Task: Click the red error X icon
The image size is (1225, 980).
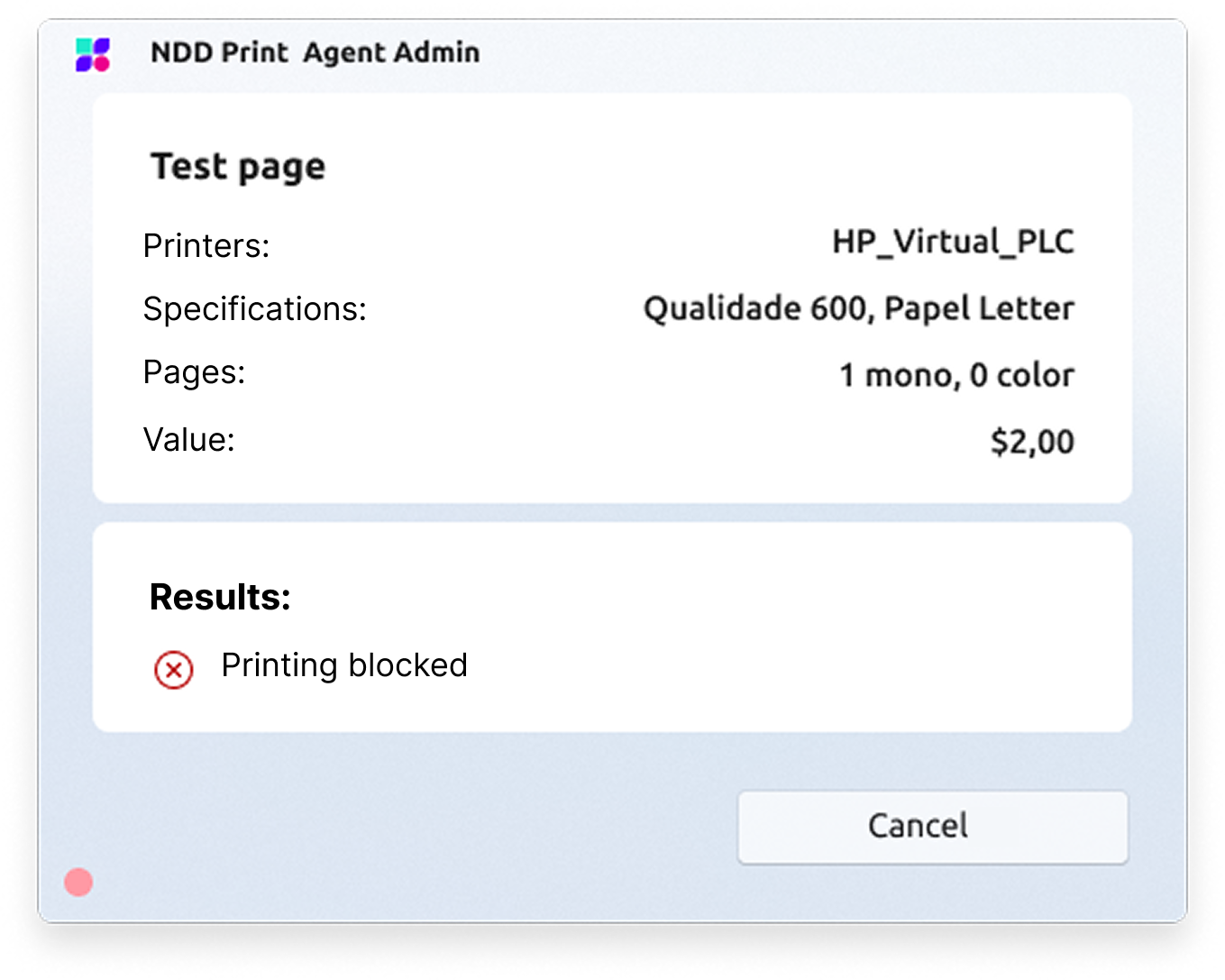Action: 173,670
